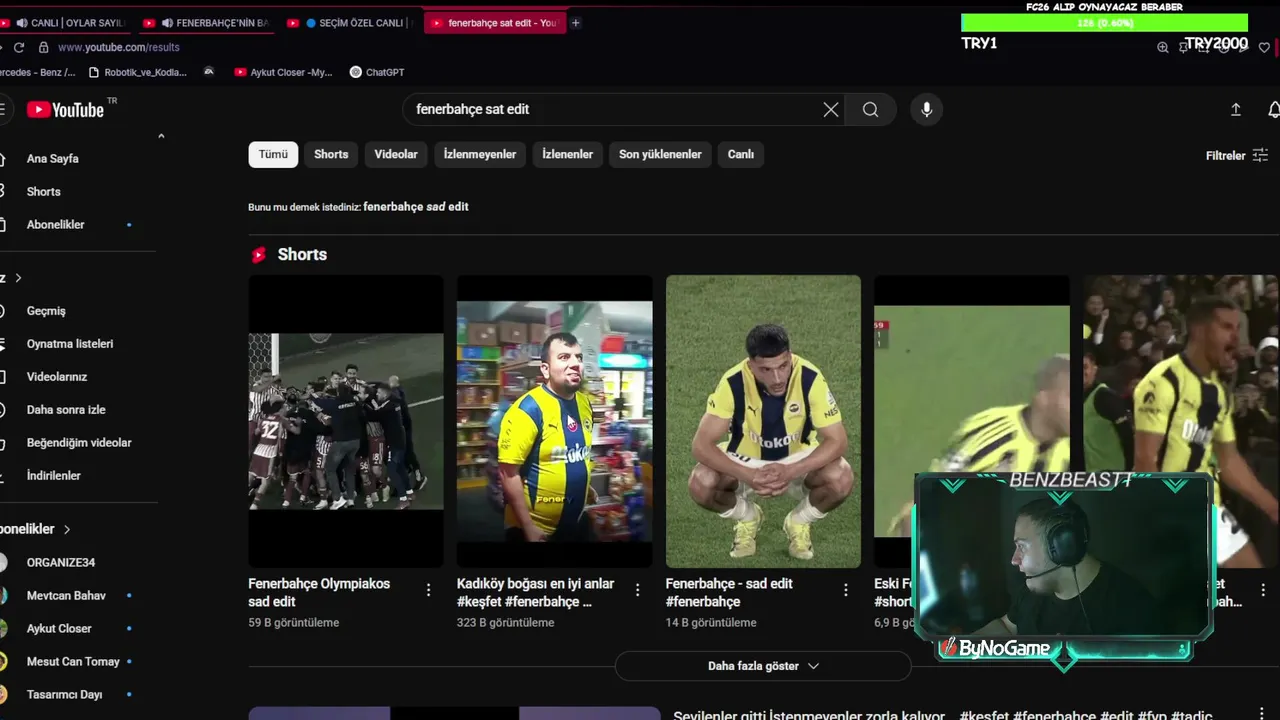Screen dimensions: 1280x720
Task: Reload the page in browser
Action: 18,47
